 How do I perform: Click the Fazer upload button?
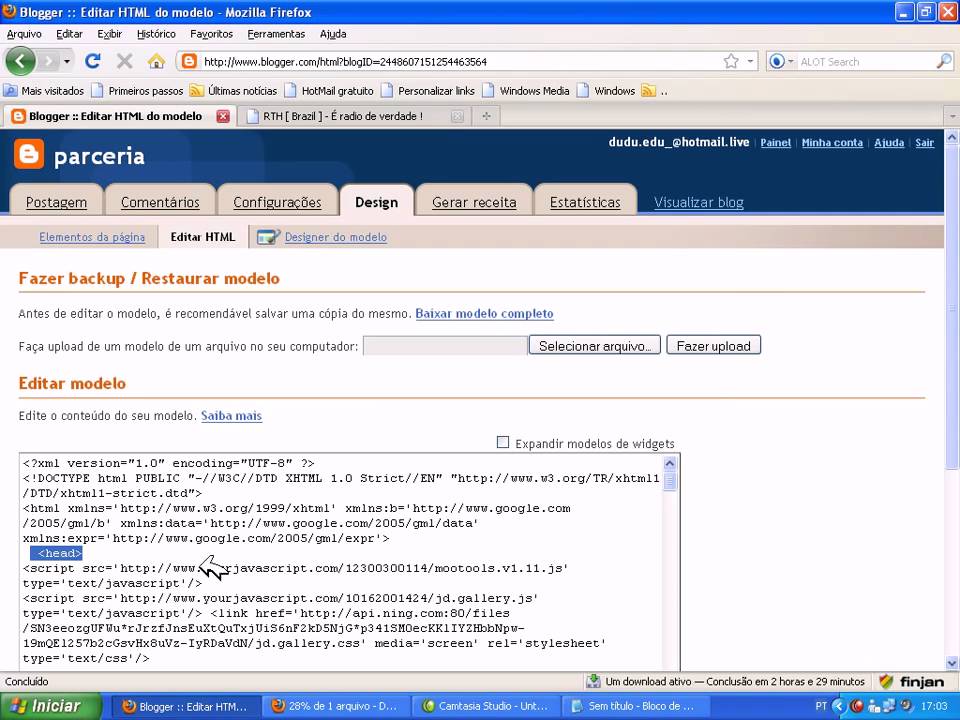point(713,345)
